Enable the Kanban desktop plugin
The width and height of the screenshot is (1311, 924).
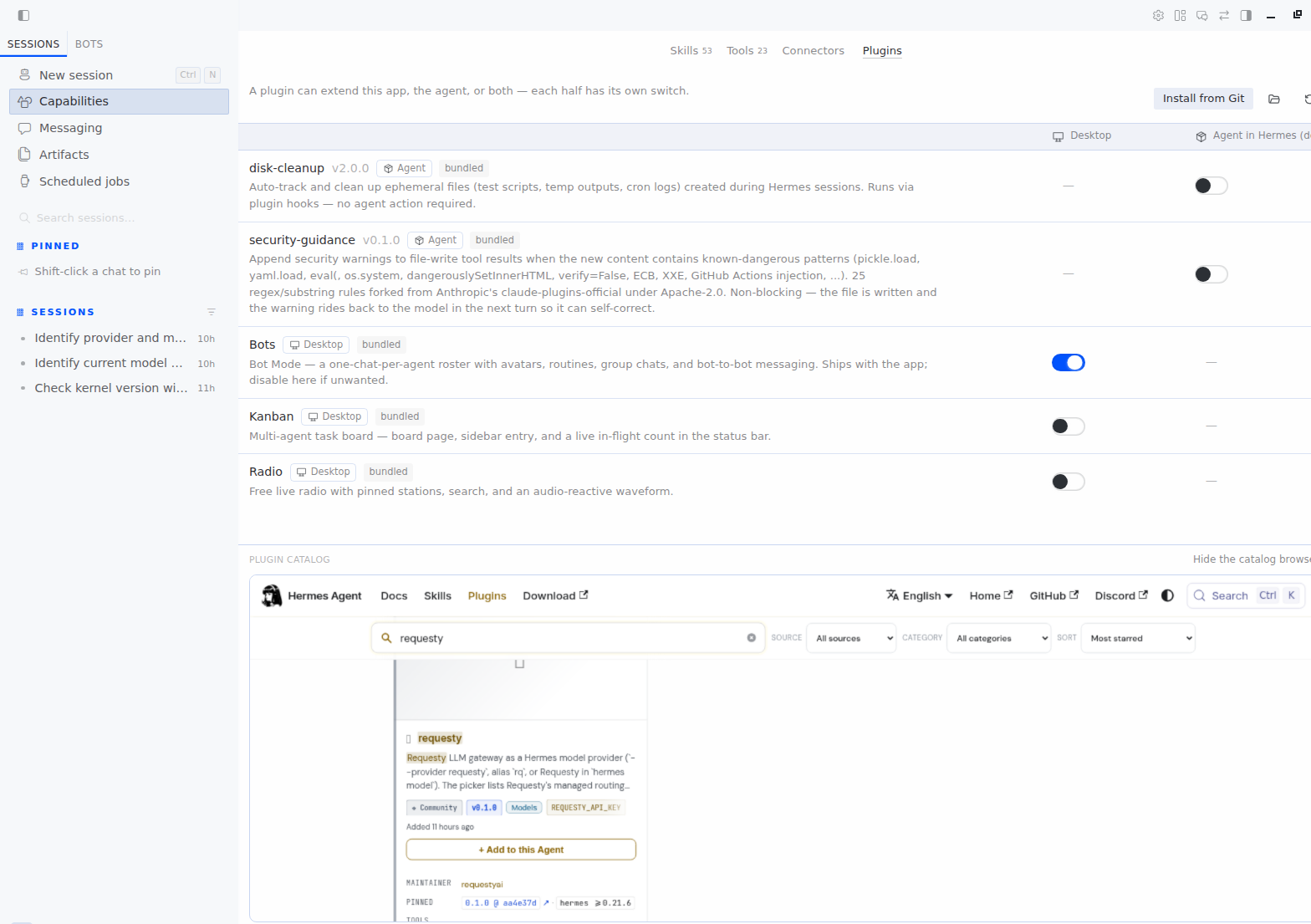pos(1068,426)
